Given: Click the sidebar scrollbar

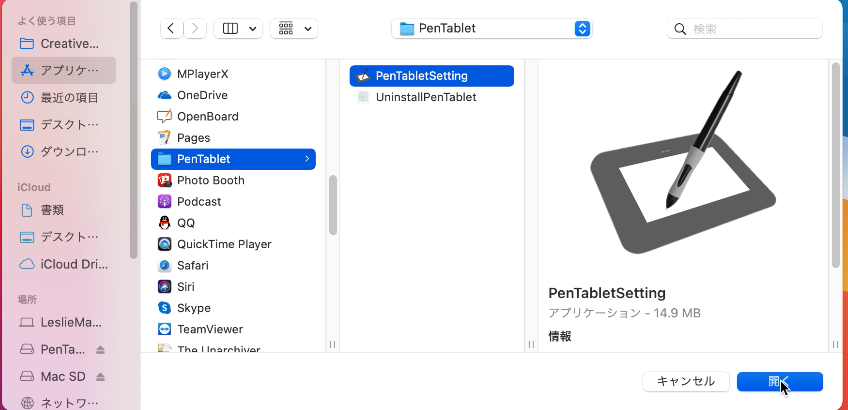Looking at the screenshot, I should coord(134,130).
